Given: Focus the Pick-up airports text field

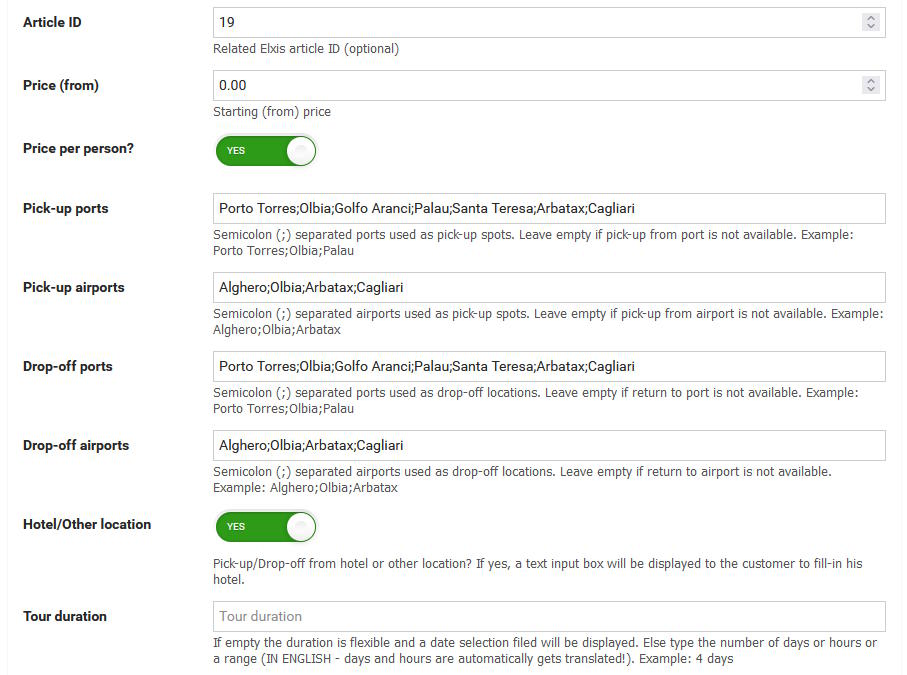Looking at the screenshot, I should 549,287.
